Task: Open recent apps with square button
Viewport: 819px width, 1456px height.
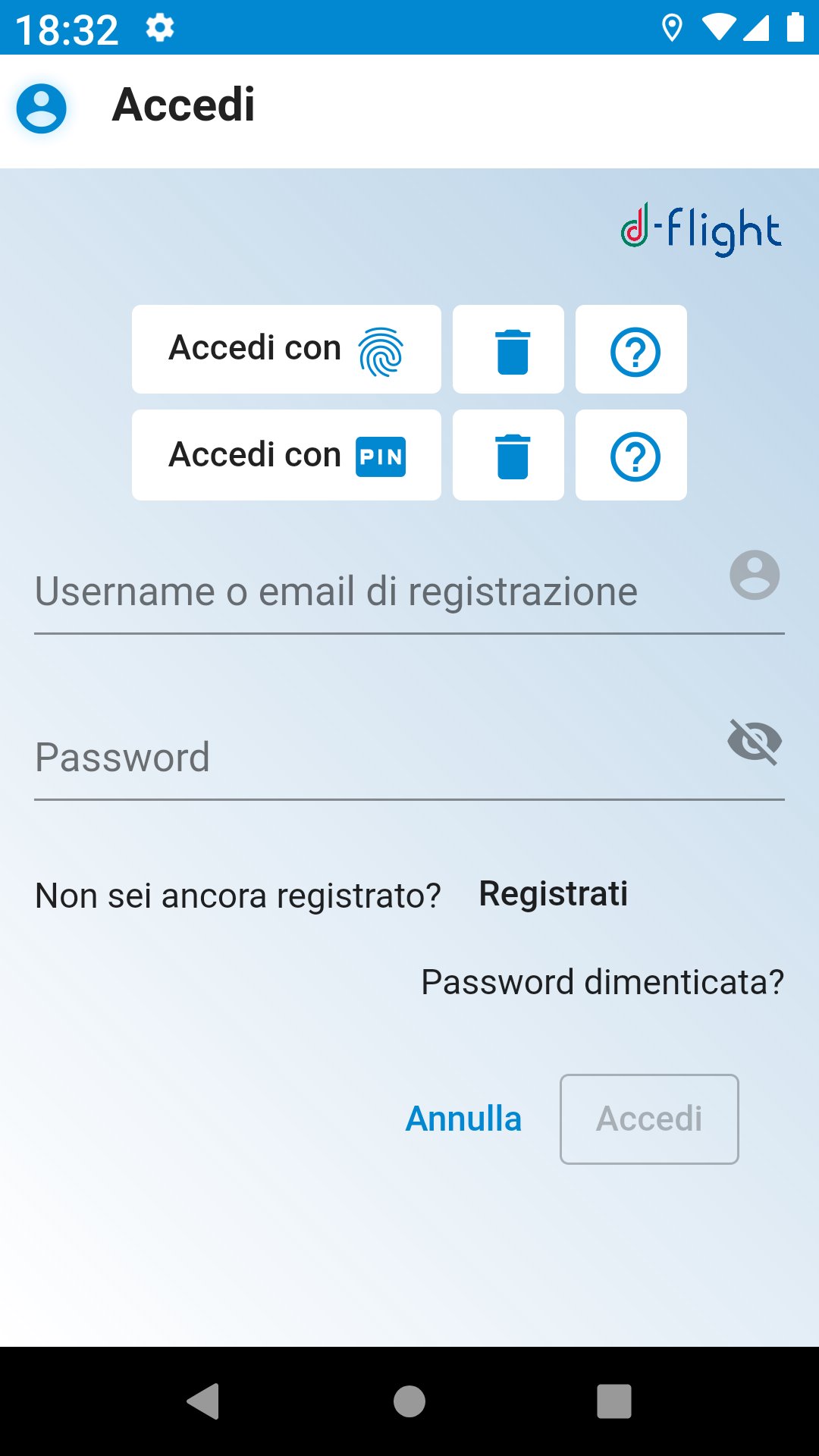Action: 614,1401
